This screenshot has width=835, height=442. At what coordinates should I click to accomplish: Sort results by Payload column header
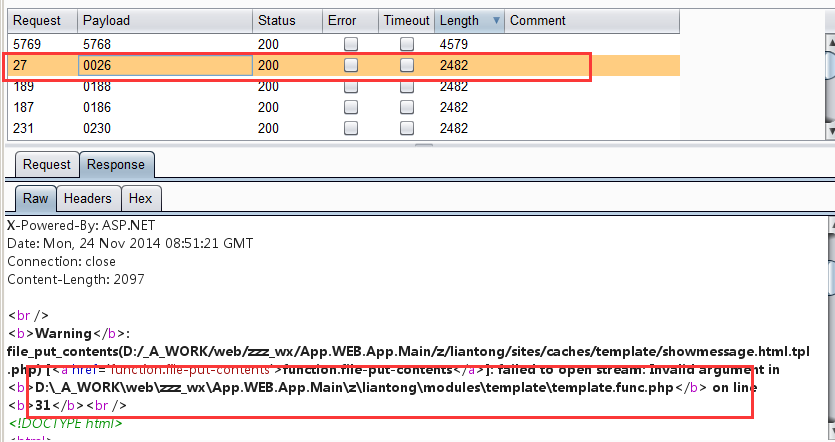pyautogui.click(x=165, y=21)
